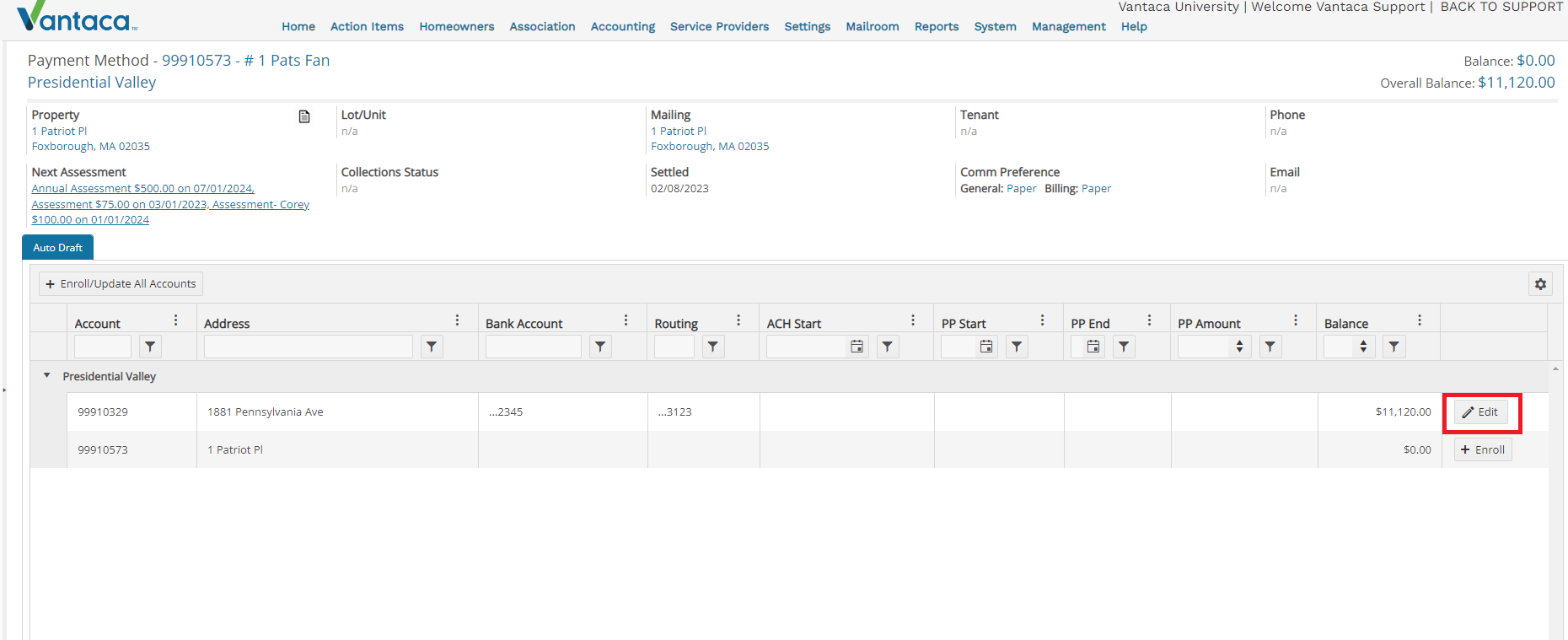Click the Address column filter icon
This screenshot has height=640, width=1568.
point(432,347)
